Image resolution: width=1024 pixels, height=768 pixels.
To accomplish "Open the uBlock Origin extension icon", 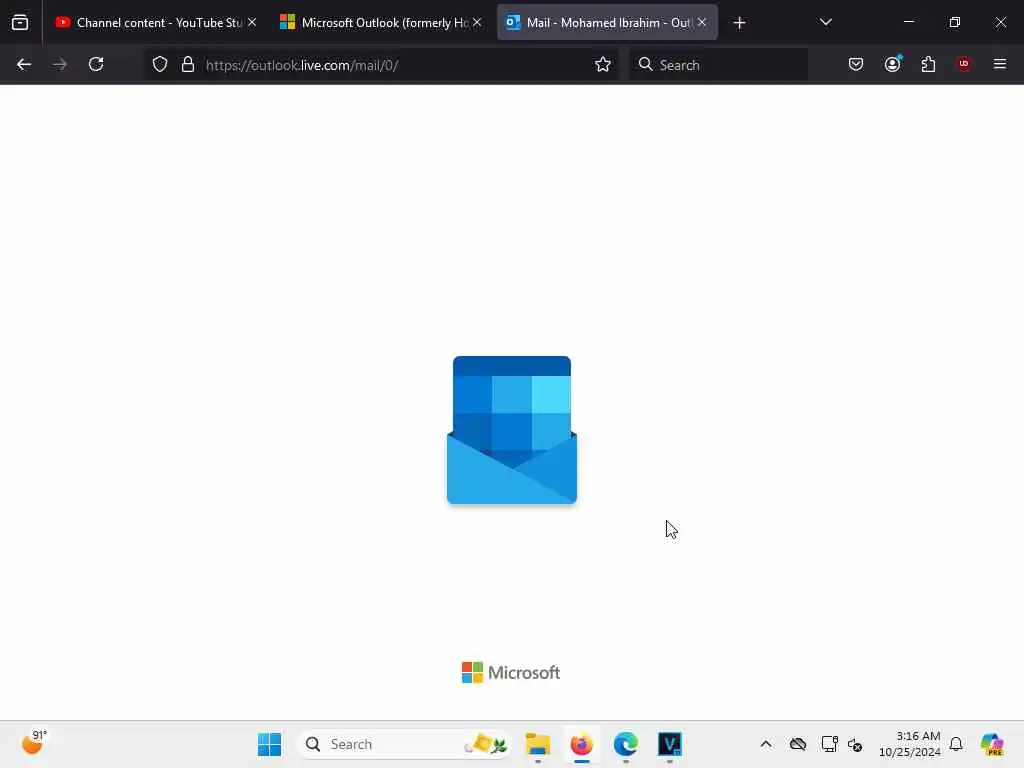I will tap(964, 64).
